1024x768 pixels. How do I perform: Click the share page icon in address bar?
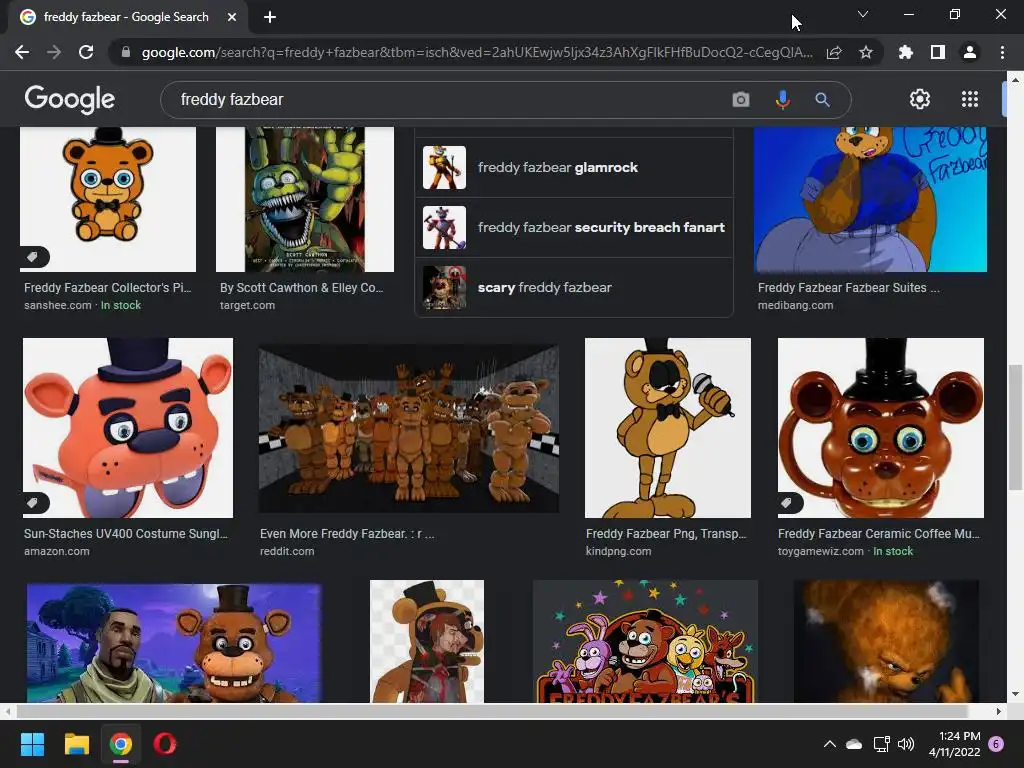click(x=834, y=52)
